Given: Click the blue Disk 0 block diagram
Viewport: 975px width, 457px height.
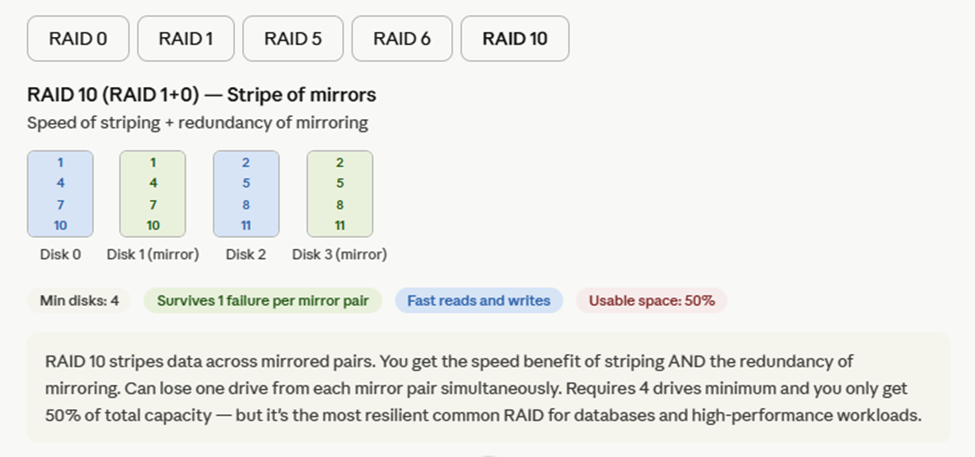Looking at the screenshot, I should pos(60,194).
